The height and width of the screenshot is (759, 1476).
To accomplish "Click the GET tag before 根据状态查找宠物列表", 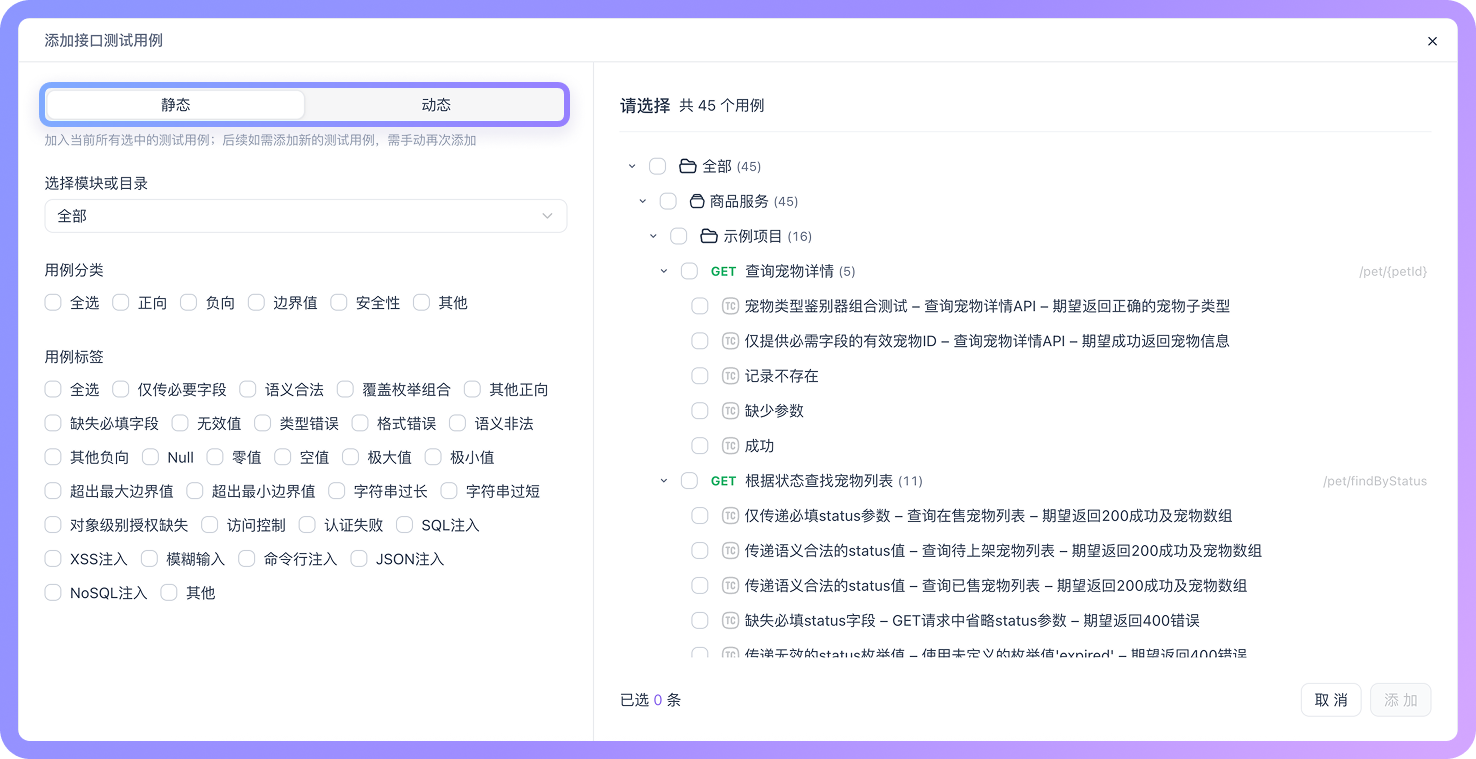I will tap(723, 481).
